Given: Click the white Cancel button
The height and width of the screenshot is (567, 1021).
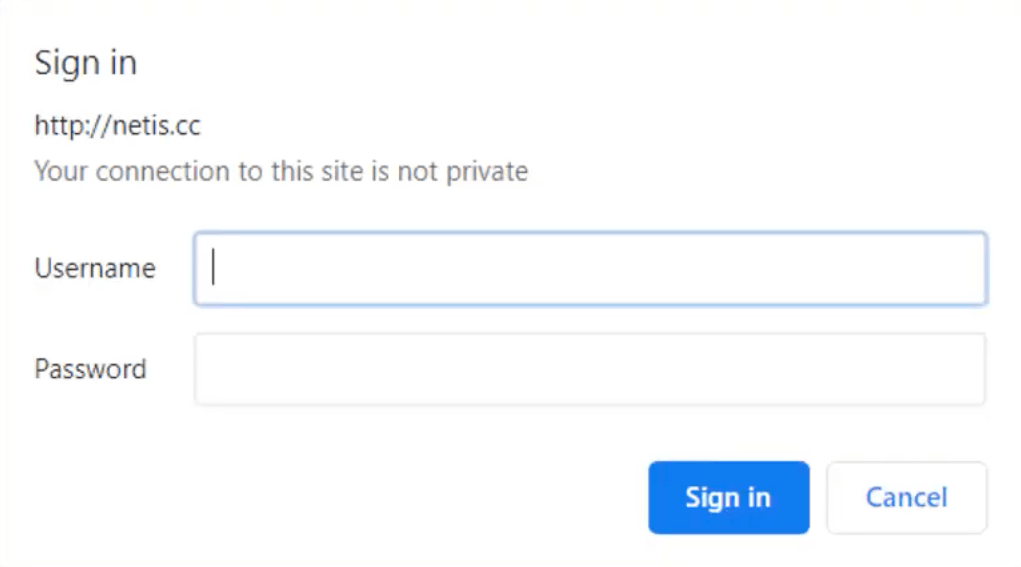Looking at the screenshot, I should pos(906,497).
